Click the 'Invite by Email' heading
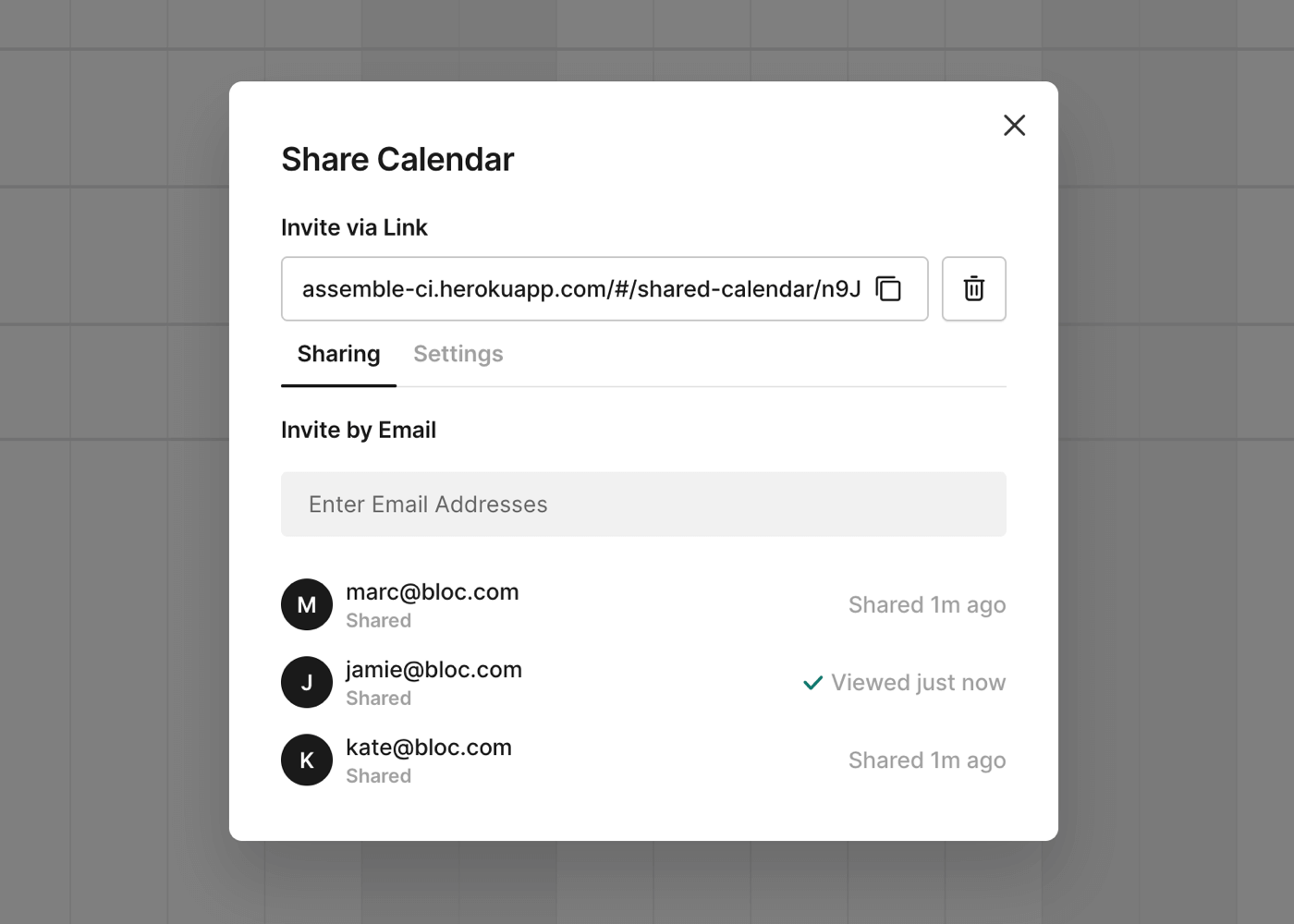This screenshot has width=1294, height=924. (x=359, y=431)
